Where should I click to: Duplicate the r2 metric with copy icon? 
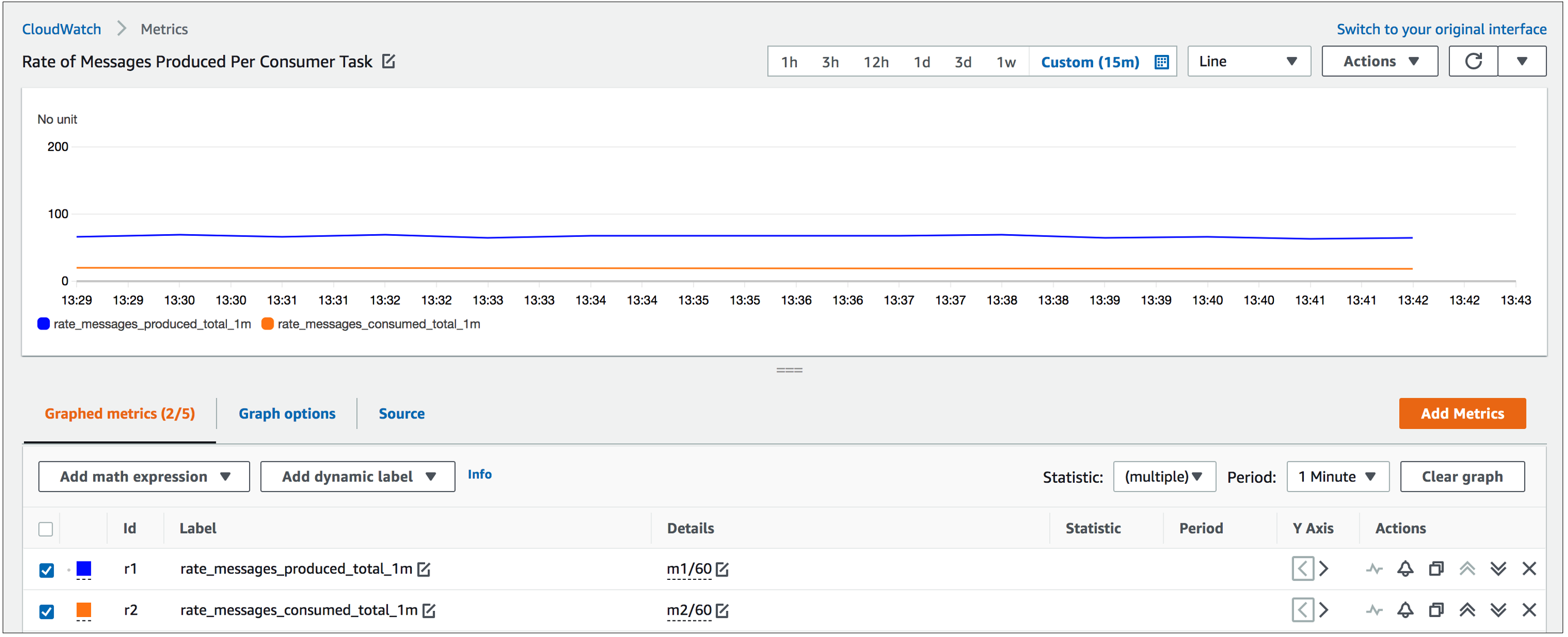(1436, 610)
